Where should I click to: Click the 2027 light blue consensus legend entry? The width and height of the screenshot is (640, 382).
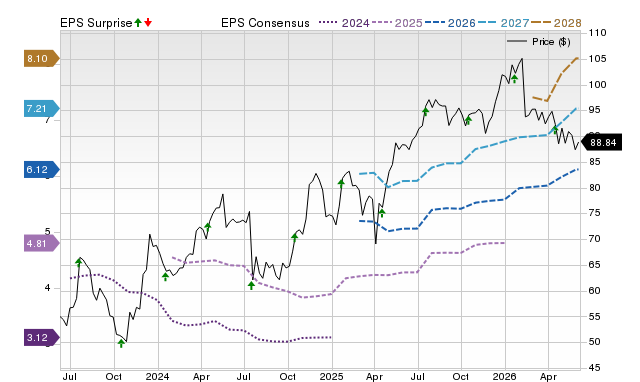coord(503,23)
